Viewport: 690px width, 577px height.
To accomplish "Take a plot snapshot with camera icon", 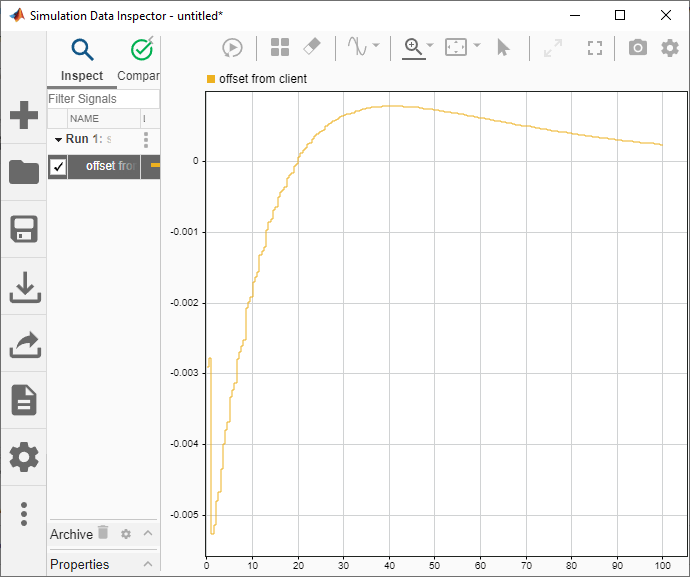I will [x=637, y=47].
